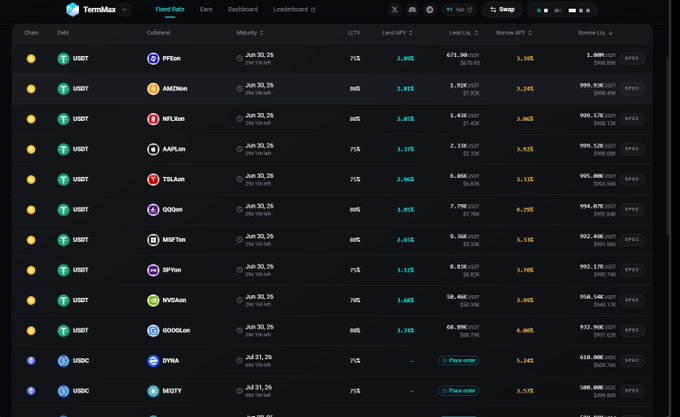Image resolution: width=680 pixels, height=417 pixels.
Task: Click the SPEC button in AAPLon row
Action: tap(632, 149)
